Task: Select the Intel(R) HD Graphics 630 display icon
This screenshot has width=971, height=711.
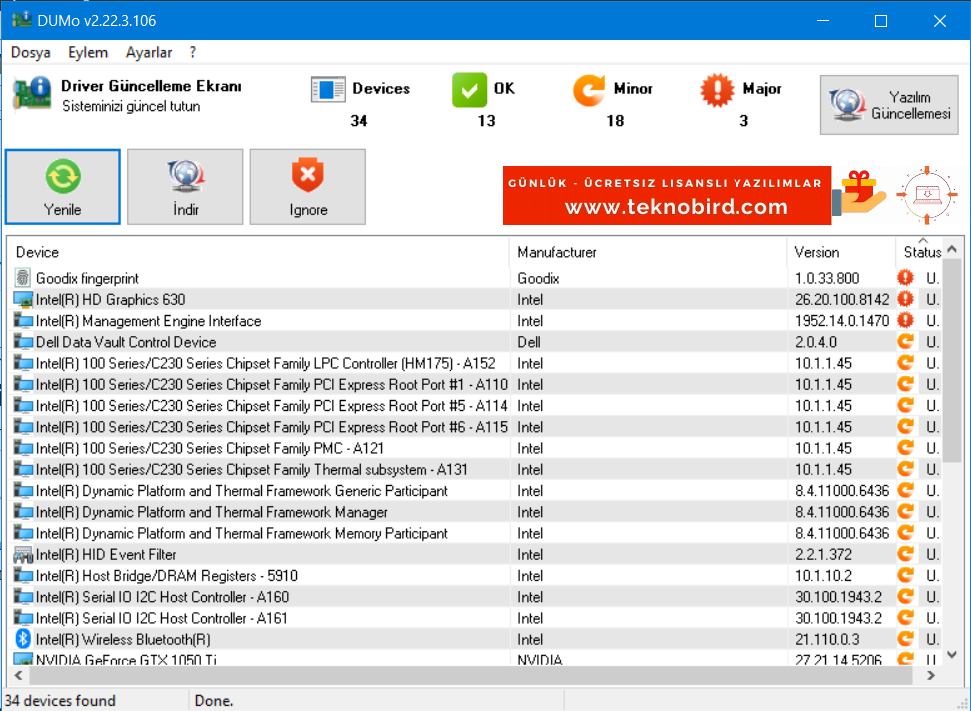Action: (x=23, y=300)
